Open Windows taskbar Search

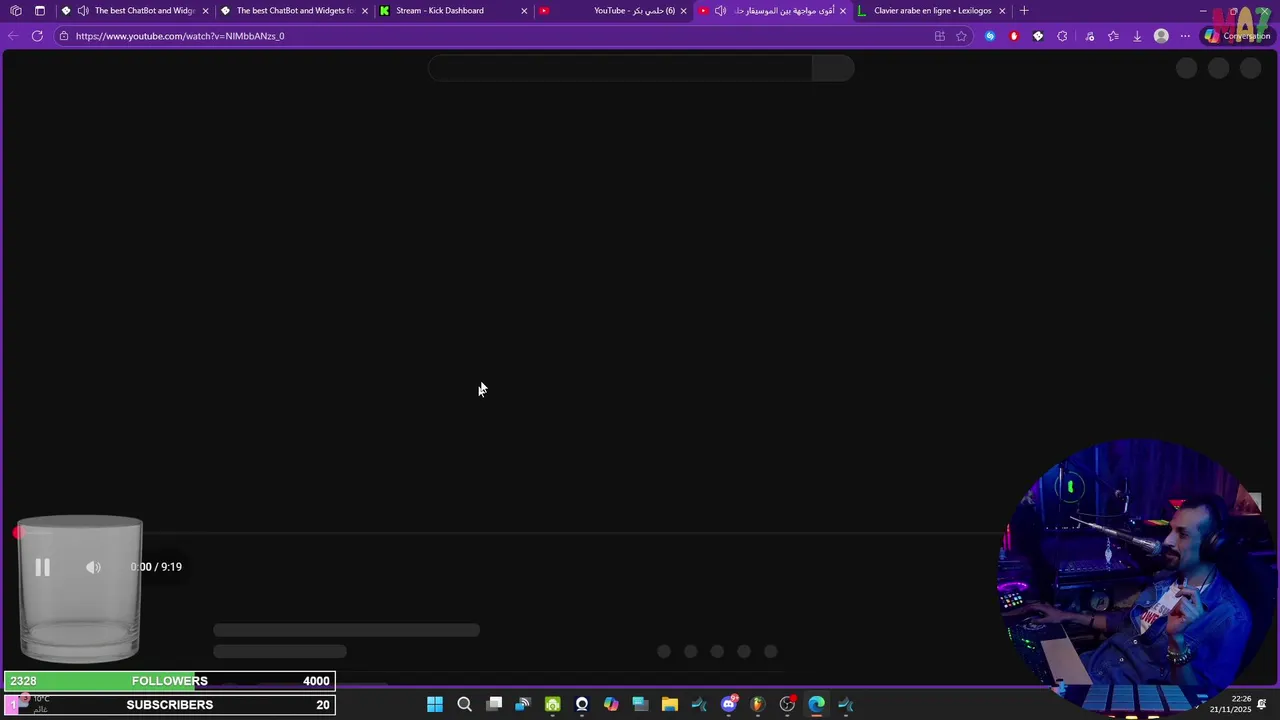464,704
